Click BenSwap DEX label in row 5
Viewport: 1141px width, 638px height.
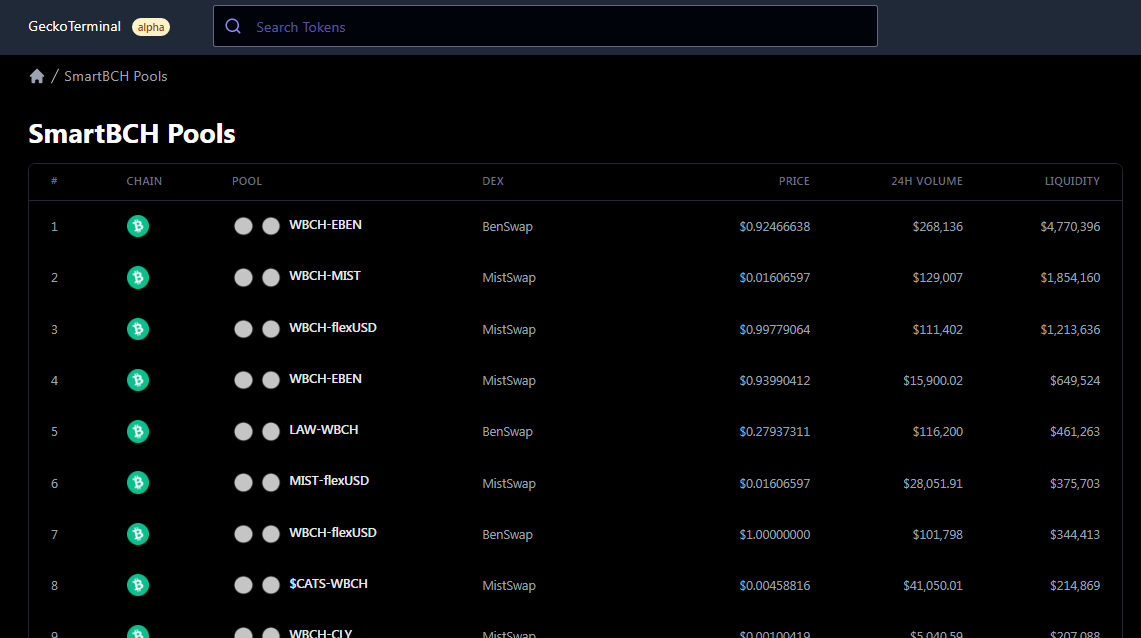pyautogui.click(x=507, y=431)
